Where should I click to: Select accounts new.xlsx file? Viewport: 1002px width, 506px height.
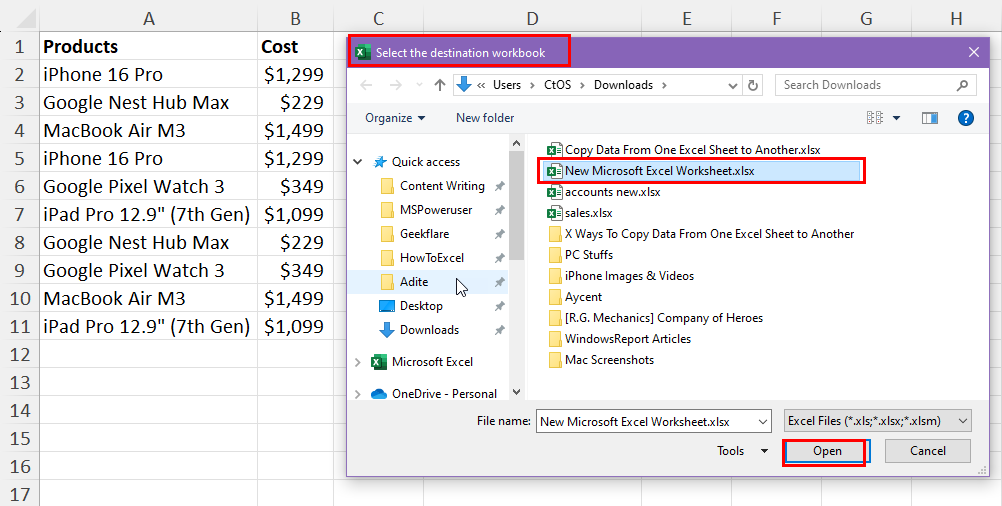604,192
